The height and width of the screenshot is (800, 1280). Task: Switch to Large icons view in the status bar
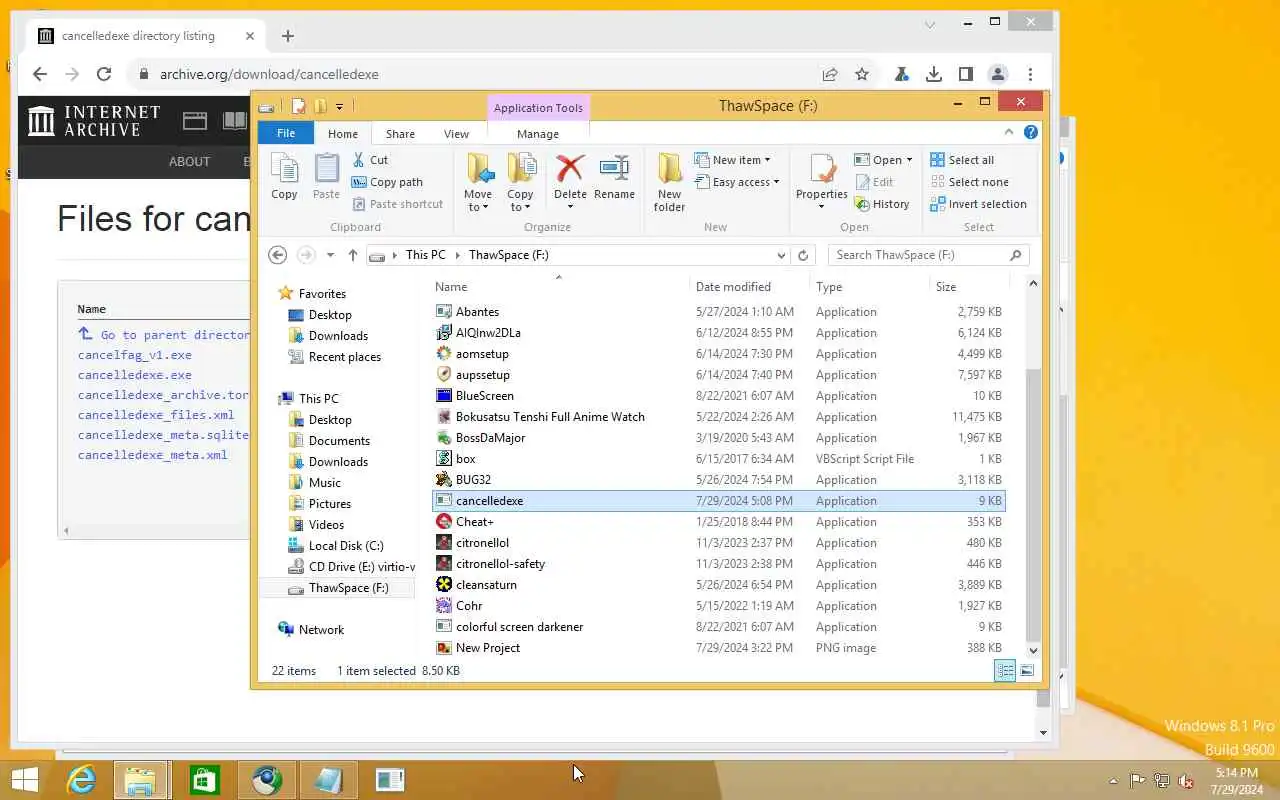pos(1027,671)
